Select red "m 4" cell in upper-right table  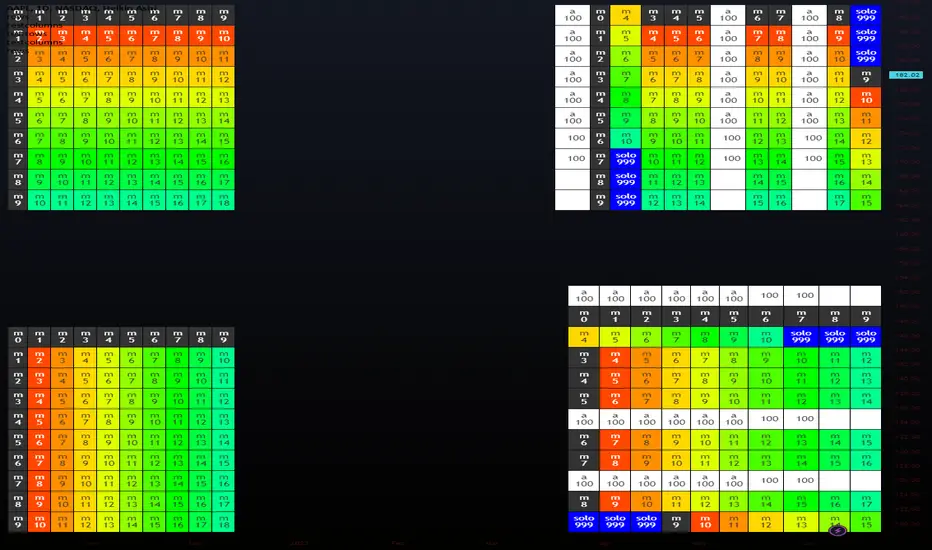[653, 36]
